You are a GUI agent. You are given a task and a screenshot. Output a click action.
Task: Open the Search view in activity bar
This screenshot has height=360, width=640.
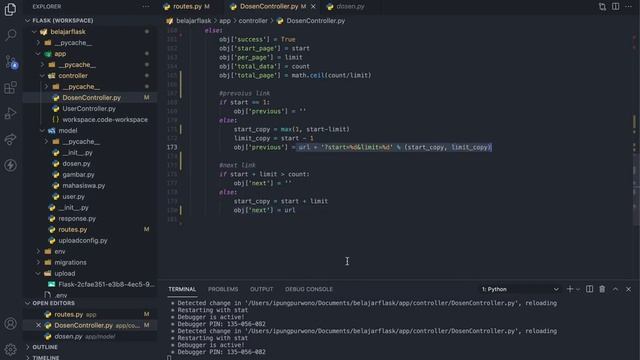(11, 35)
